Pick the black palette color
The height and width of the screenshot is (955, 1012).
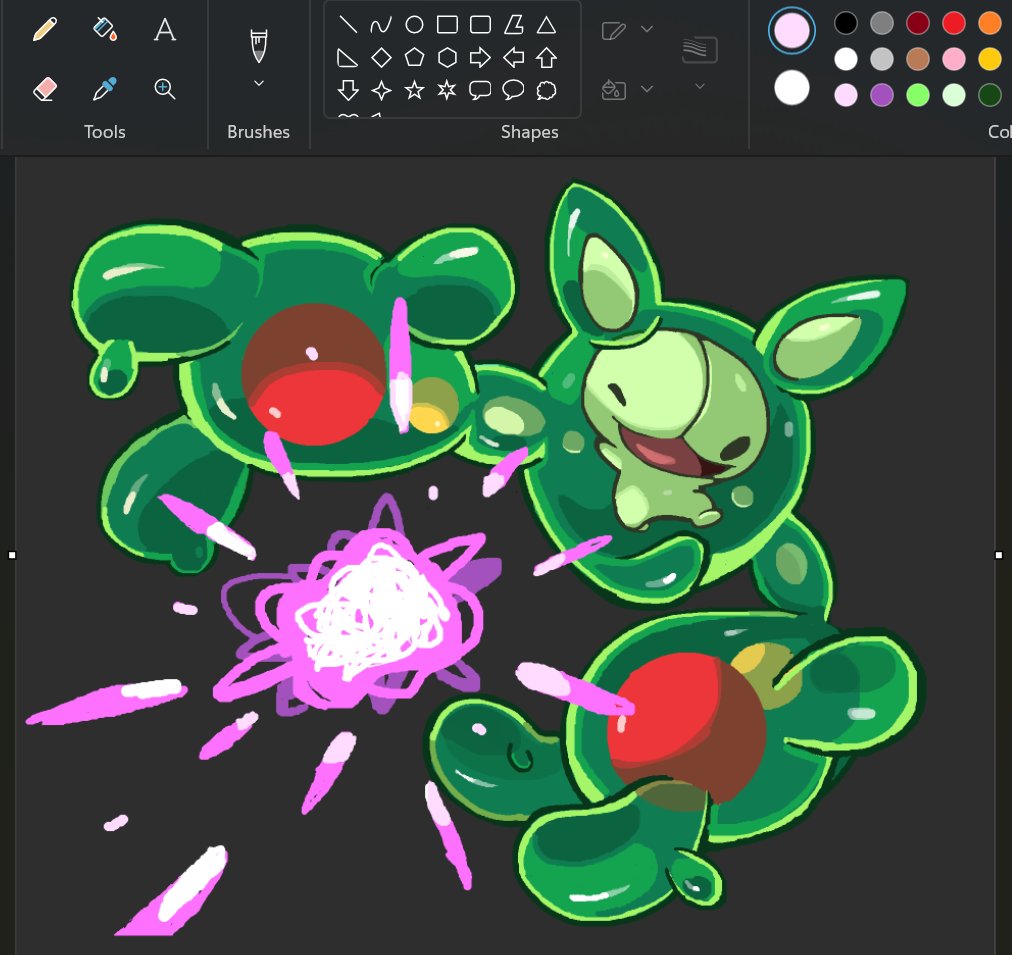(x=845, y=23)
